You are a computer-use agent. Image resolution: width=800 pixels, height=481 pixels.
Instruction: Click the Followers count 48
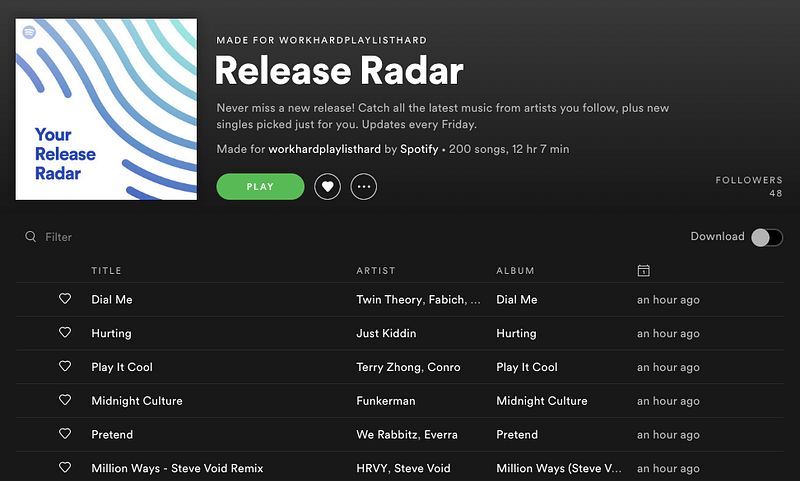(776, 193)
